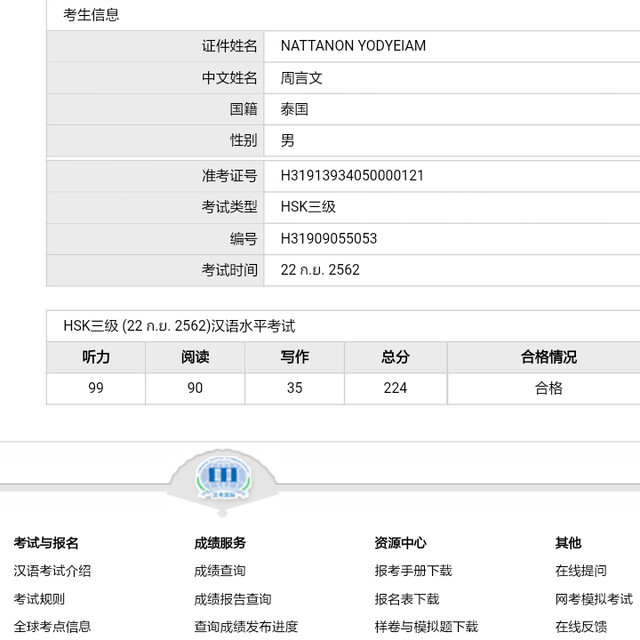
Task: Click the nationality value 泰国
Action: 294,109
